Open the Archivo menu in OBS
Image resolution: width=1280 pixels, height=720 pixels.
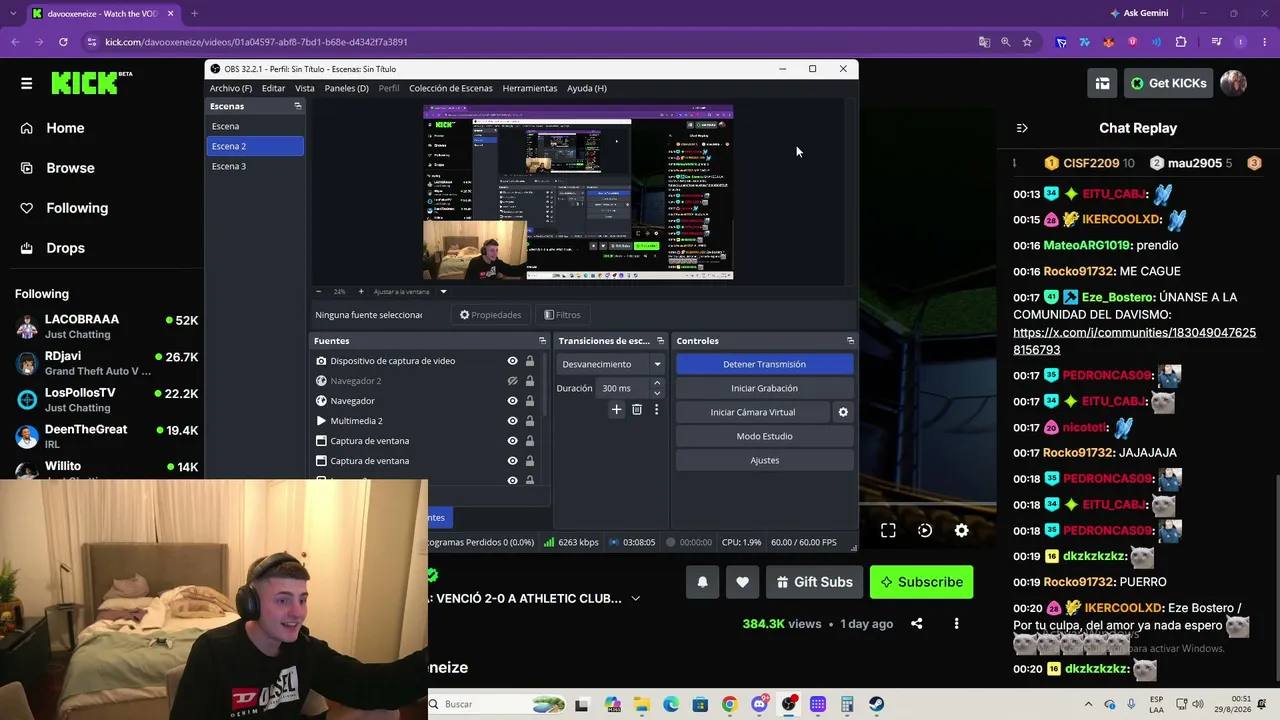(231, 88)
